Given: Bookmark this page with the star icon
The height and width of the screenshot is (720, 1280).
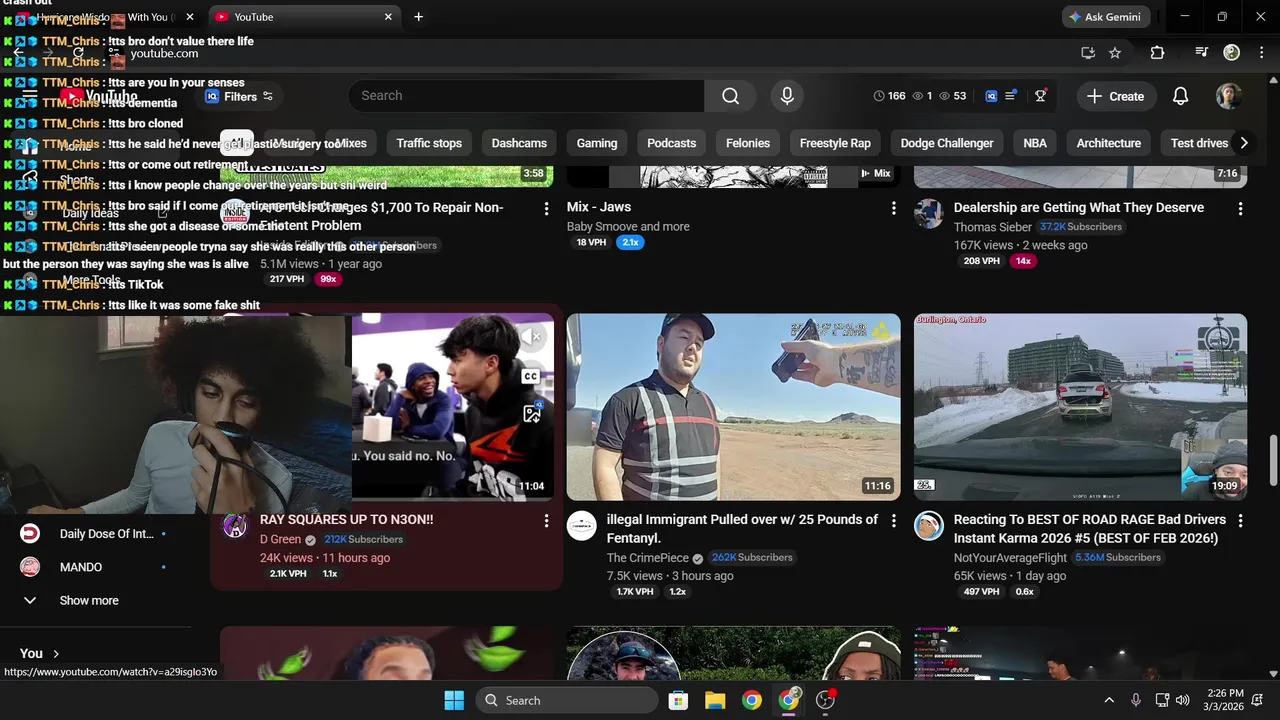Looking at the screenshot, I should pos(1115,53).
